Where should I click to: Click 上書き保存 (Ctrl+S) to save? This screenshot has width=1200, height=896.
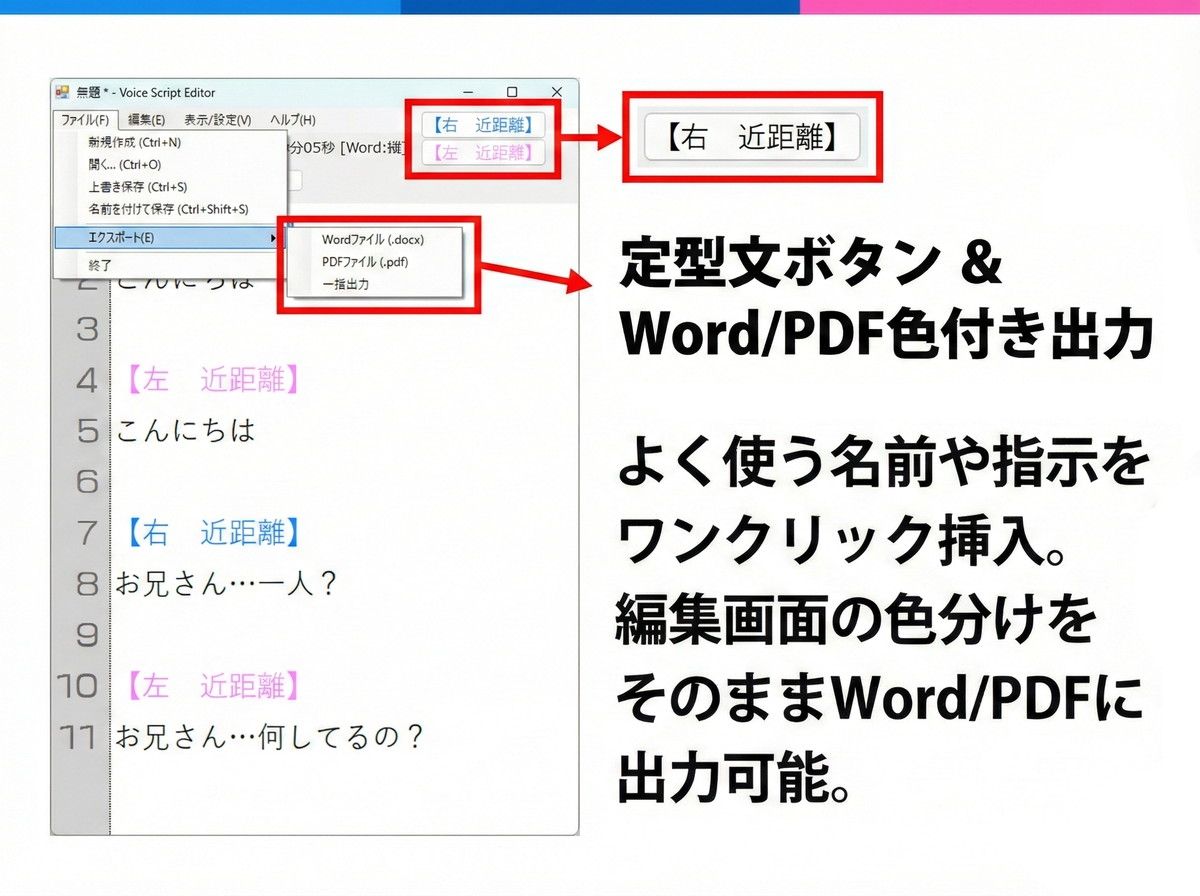pyautogui.click(x=137, y=187)
